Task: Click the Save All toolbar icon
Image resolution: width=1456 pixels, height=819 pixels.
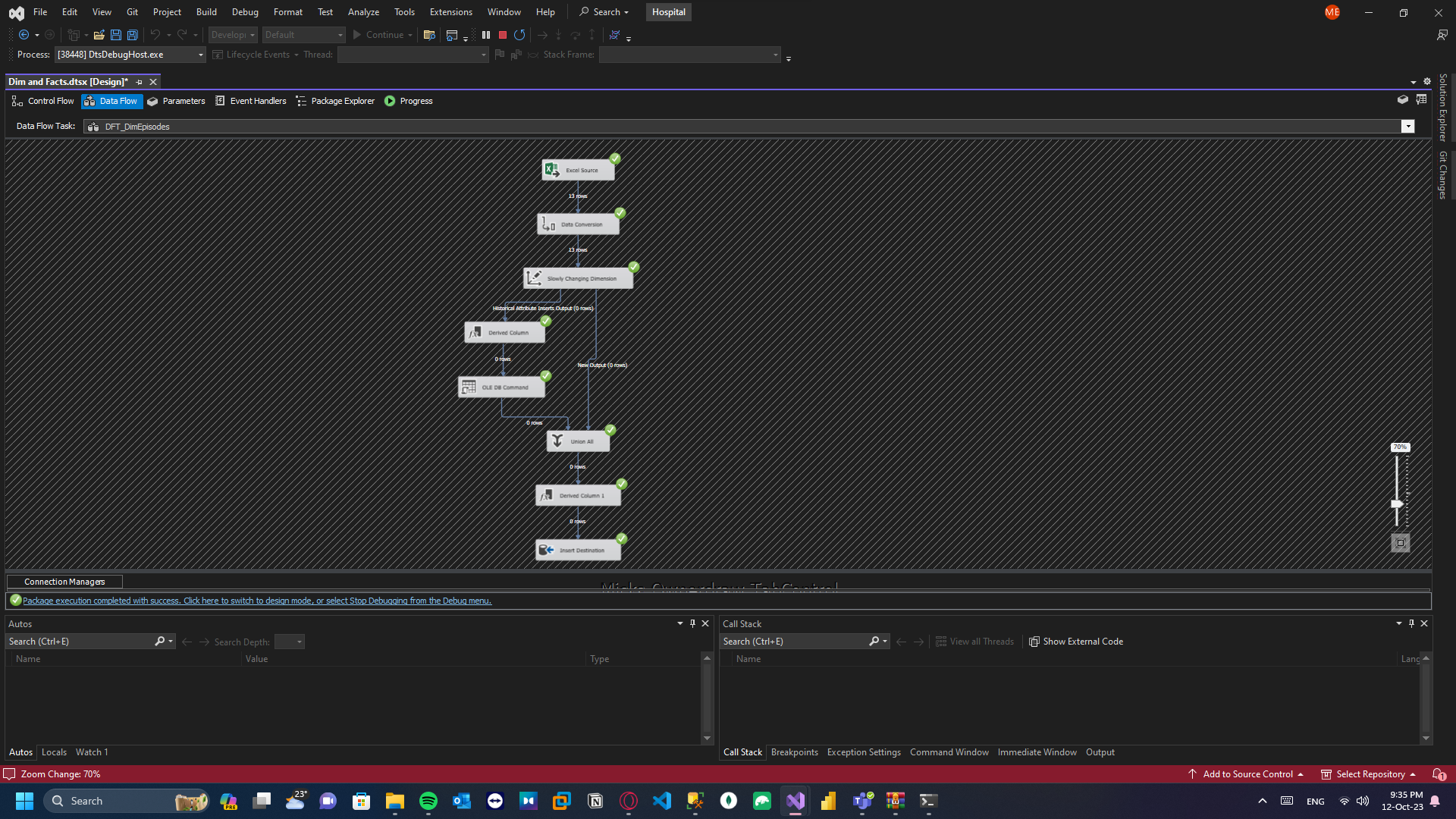Action: click(x=133, y=35)
